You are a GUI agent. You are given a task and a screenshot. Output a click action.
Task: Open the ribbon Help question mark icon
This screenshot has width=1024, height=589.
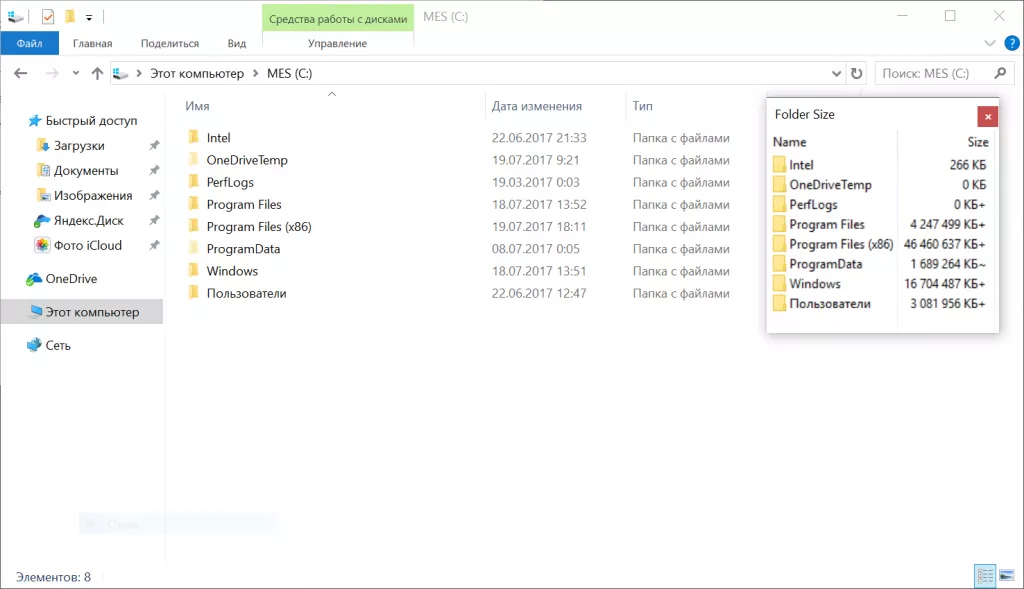point(1010,43)
